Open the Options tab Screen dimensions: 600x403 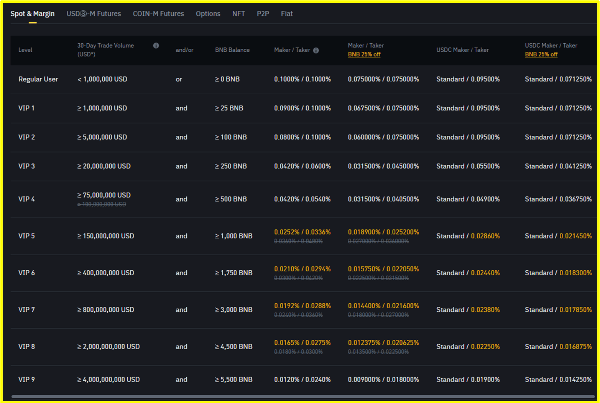[208, 14]
